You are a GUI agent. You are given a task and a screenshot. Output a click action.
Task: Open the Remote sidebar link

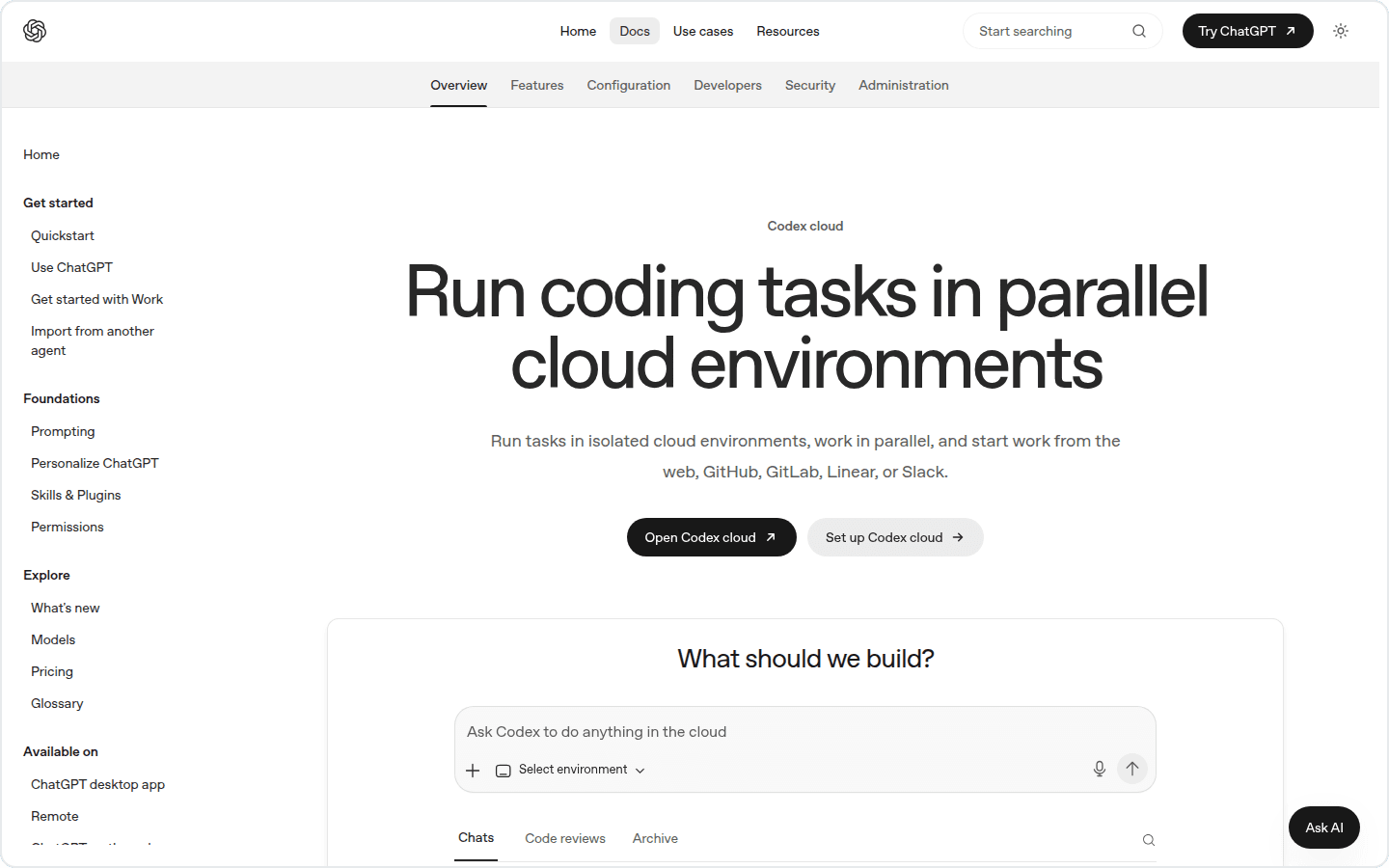[55, 816]
